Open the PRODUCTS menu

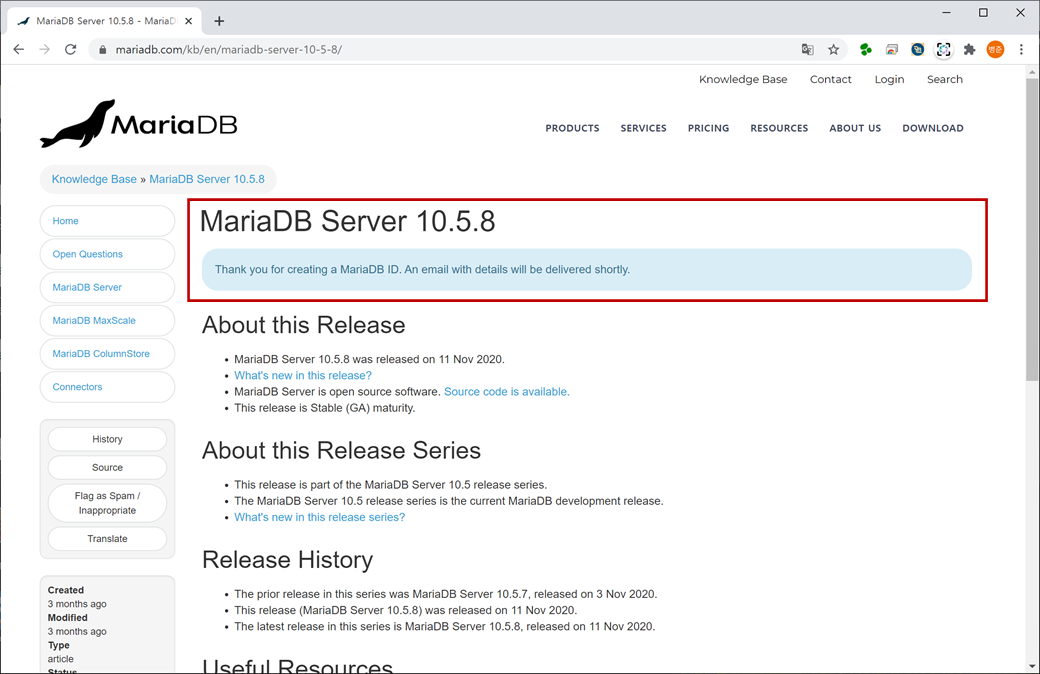pyautogui.click(x=572, y=128)
